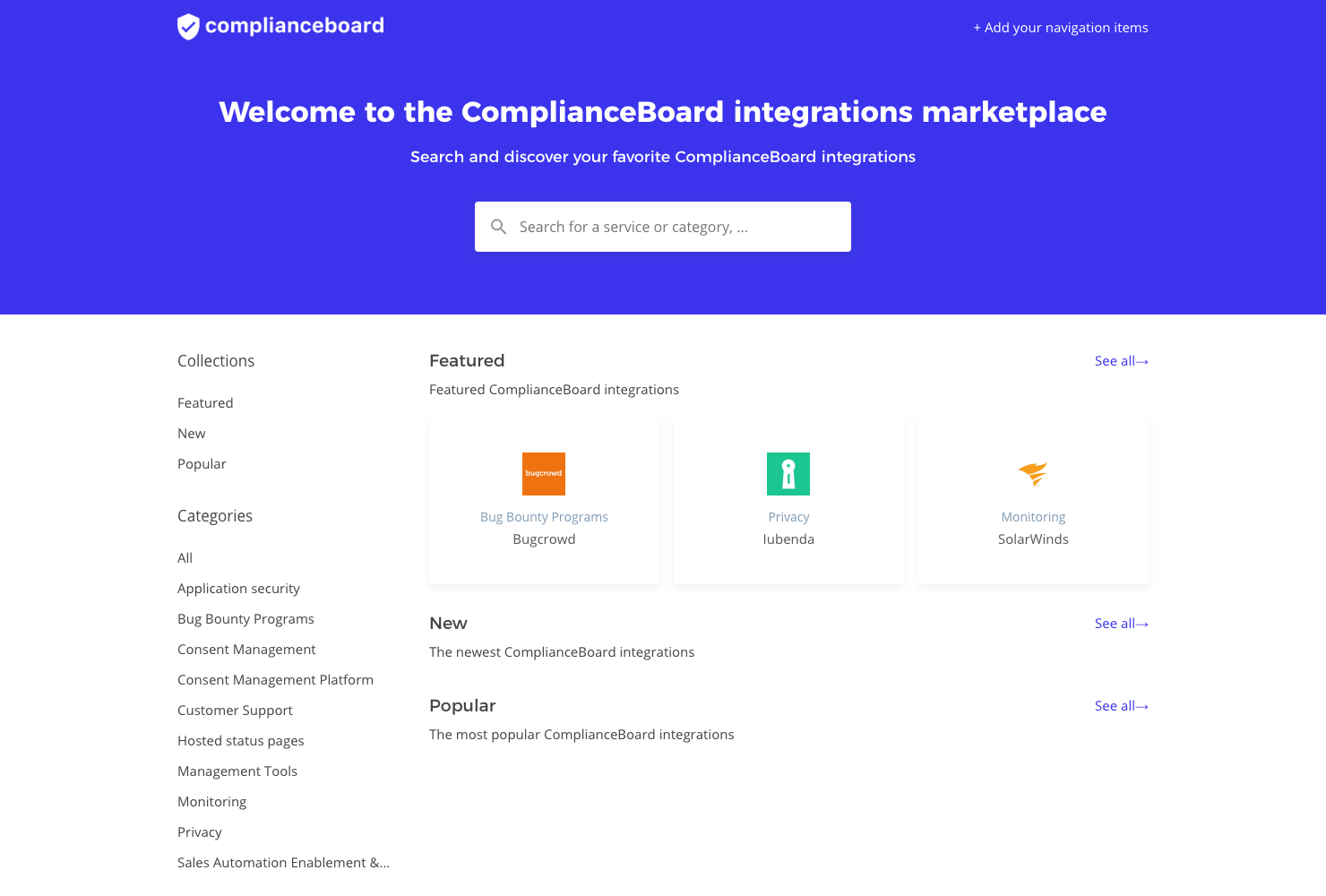Screen dimensions: 1326x896
Task: Click the SolarWinds card title
Action: click(1033, 539)
